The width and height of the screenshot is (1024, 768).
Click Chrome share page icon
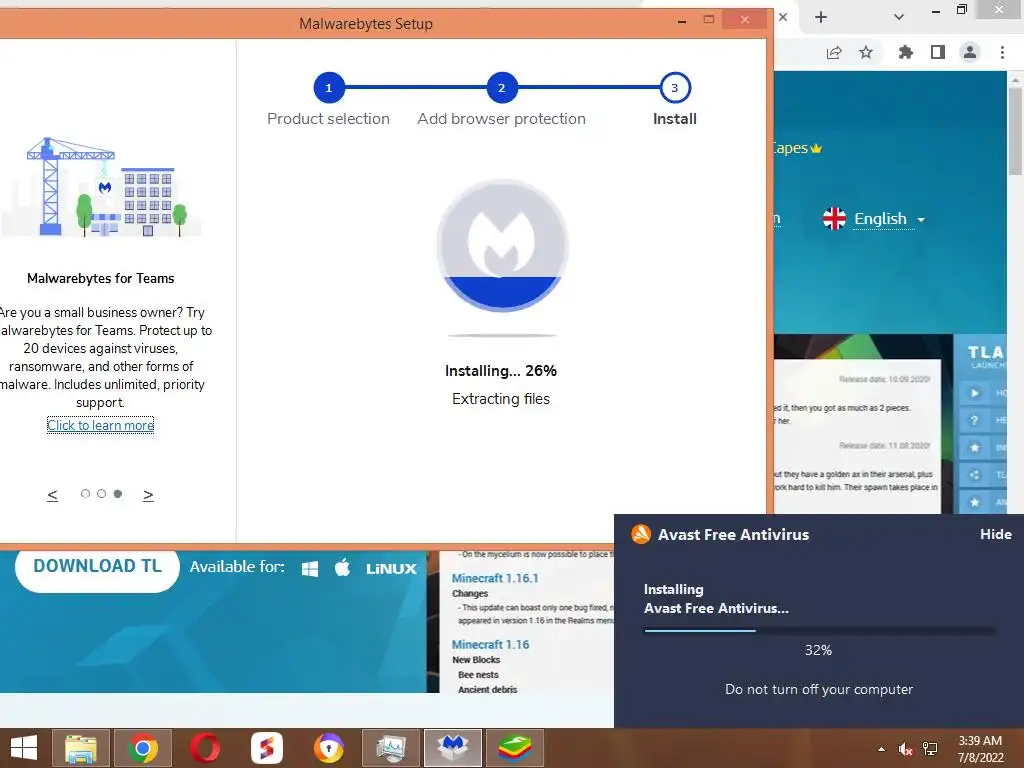coord(834,52)
